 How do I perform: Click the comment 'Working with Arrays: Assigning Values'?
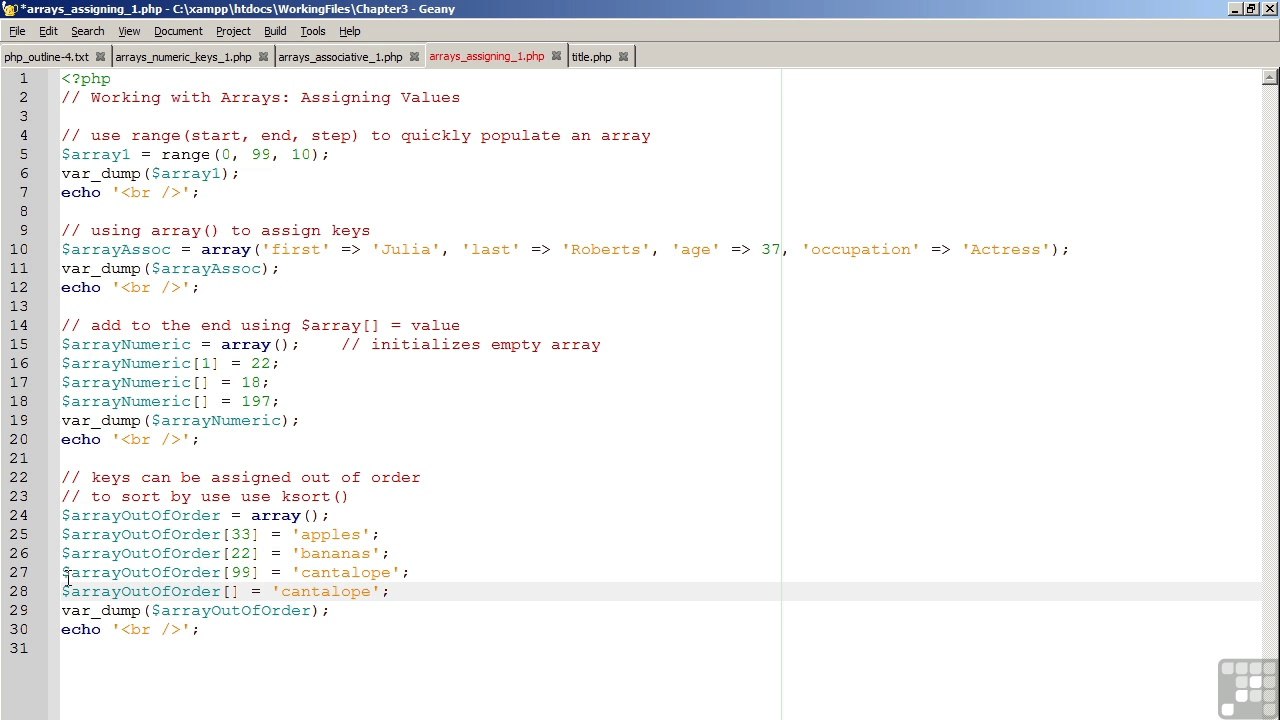coord(275,97)
